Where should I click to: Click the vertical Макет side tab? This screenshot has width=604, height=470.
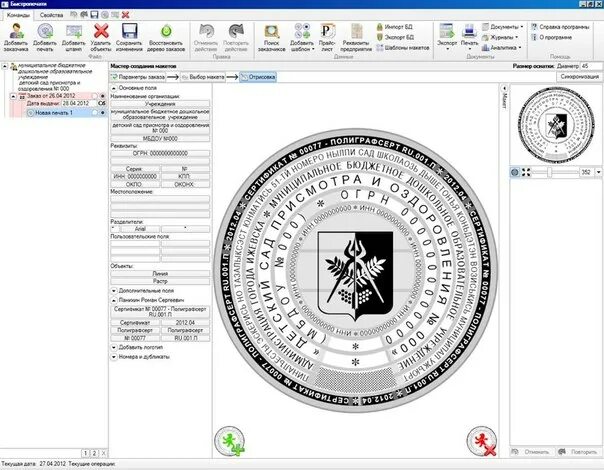pyautogui.click(x=504, y=97)
